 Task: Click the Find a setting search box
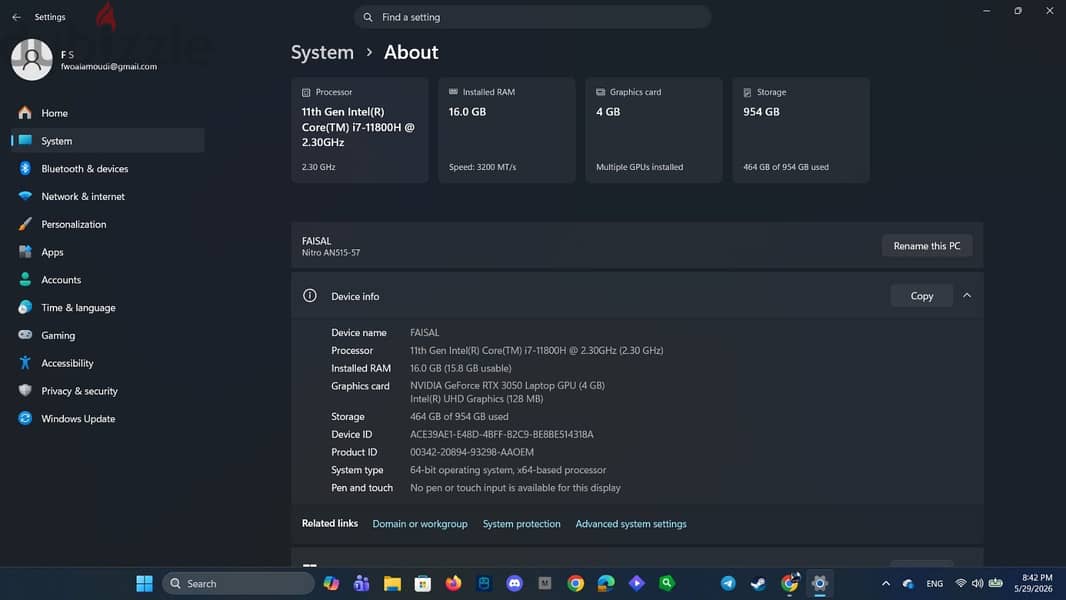532,17
